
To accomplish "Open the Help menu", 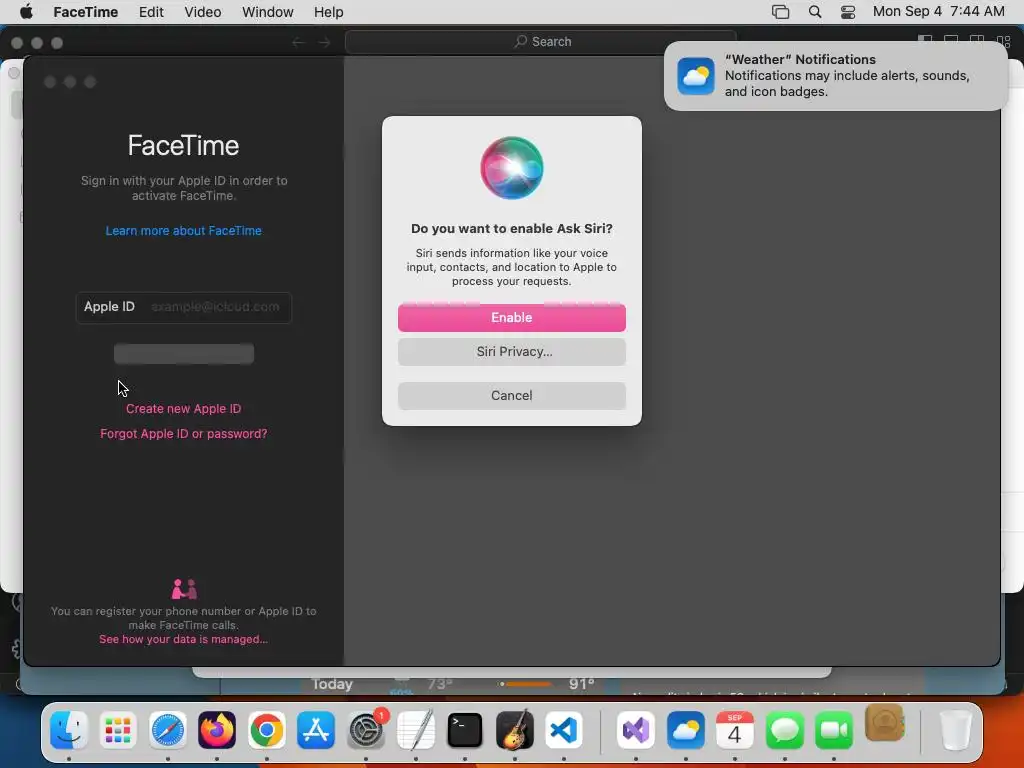I will [328, 12].
